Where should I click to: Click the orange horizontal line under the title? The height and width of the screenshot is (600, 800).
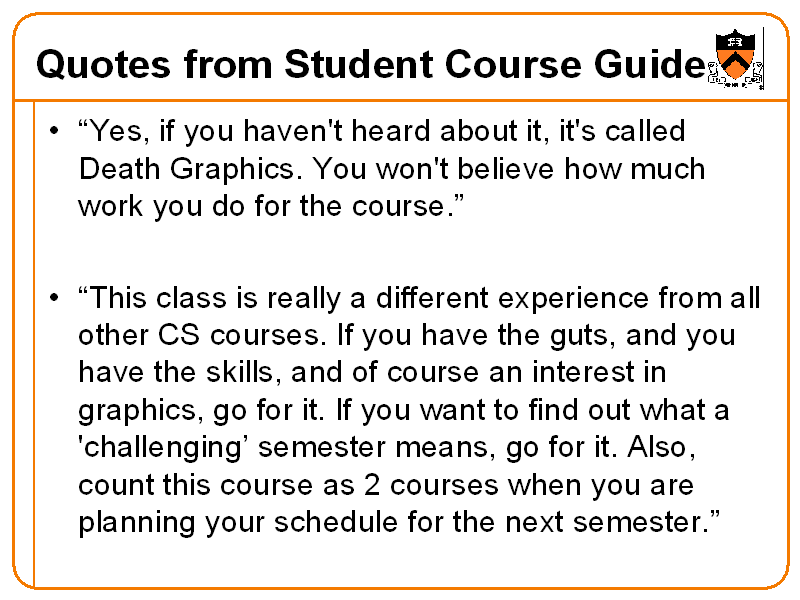click(400, 98)
